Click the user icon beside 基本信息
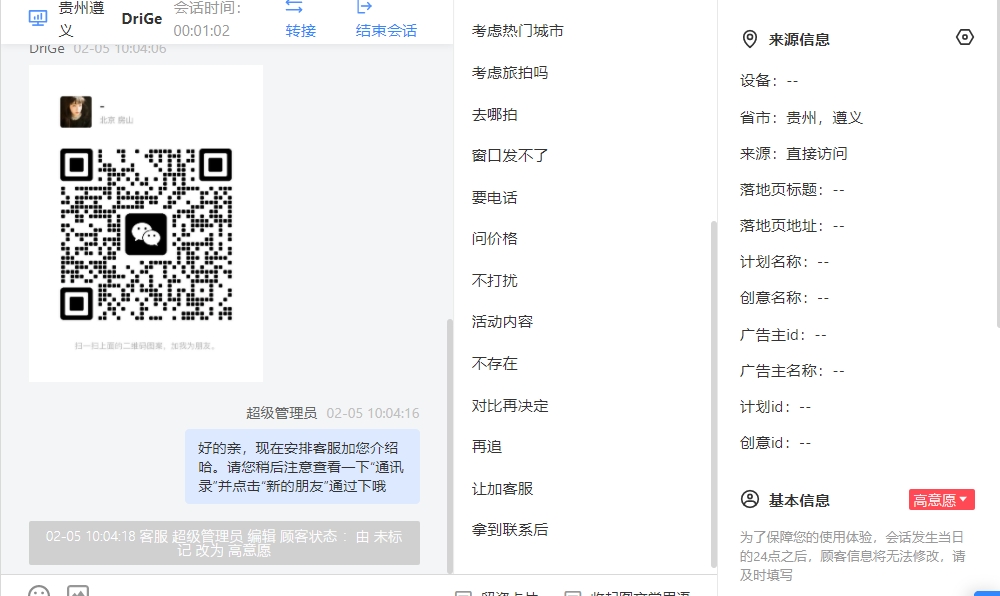 [x=750, y=499]
